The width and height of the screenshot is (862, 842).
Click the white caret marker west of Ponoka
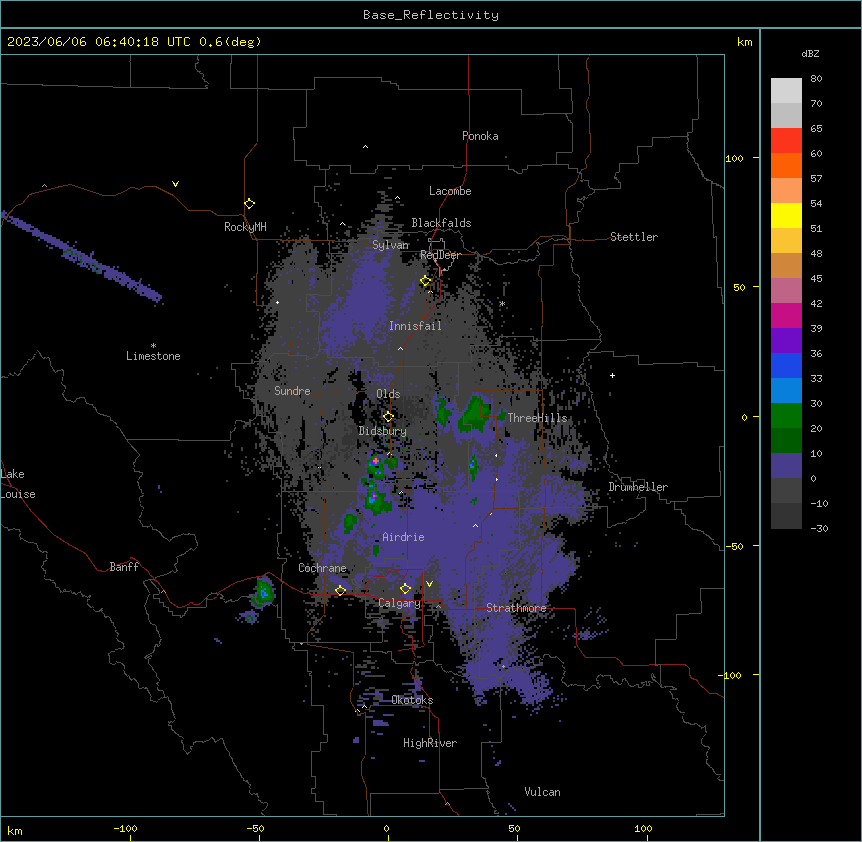[365, 147]
